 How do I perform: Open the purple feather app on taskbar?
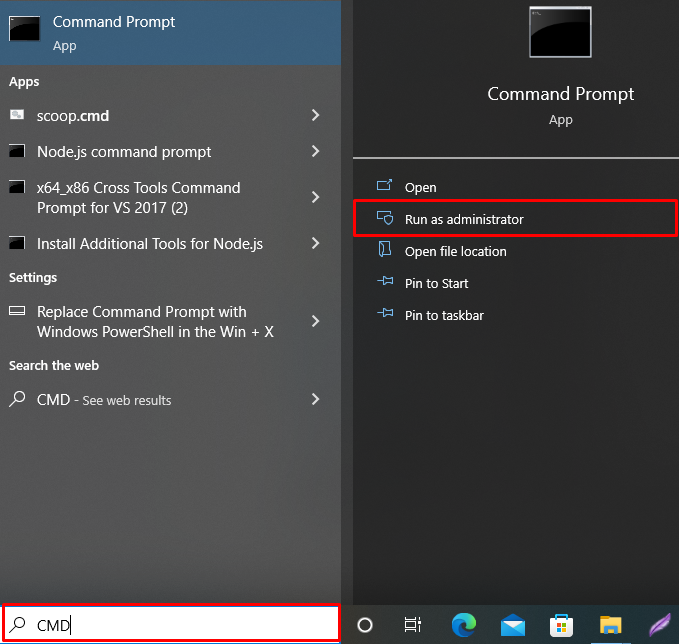(660, 625)
